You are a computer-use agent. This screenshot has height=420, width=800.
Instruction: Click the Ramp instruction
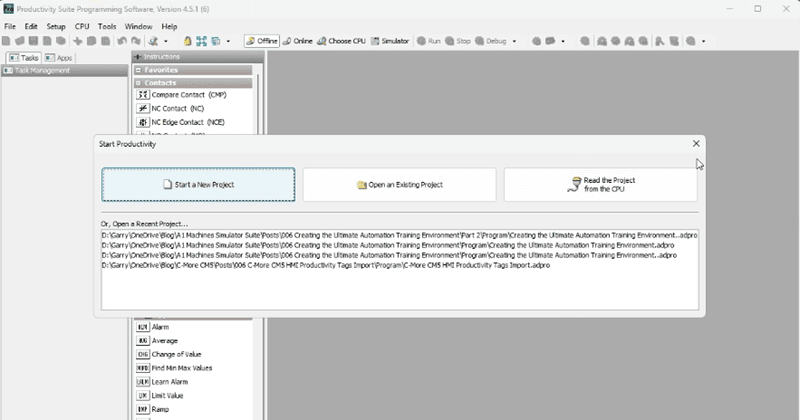click(x=158, y=410)
